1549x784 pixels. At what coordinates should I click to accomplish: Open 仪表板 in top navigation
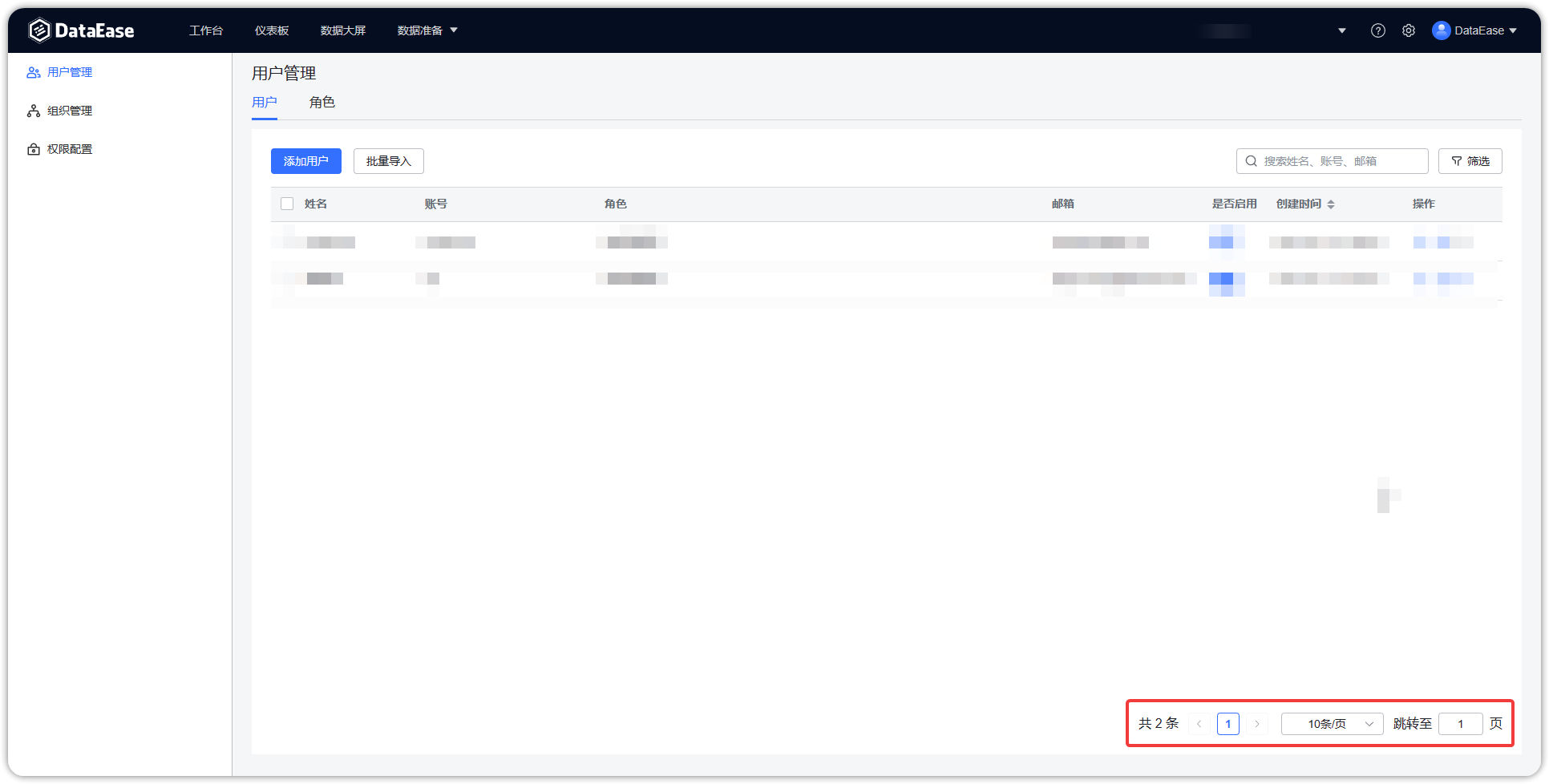(x=272, y=30)
